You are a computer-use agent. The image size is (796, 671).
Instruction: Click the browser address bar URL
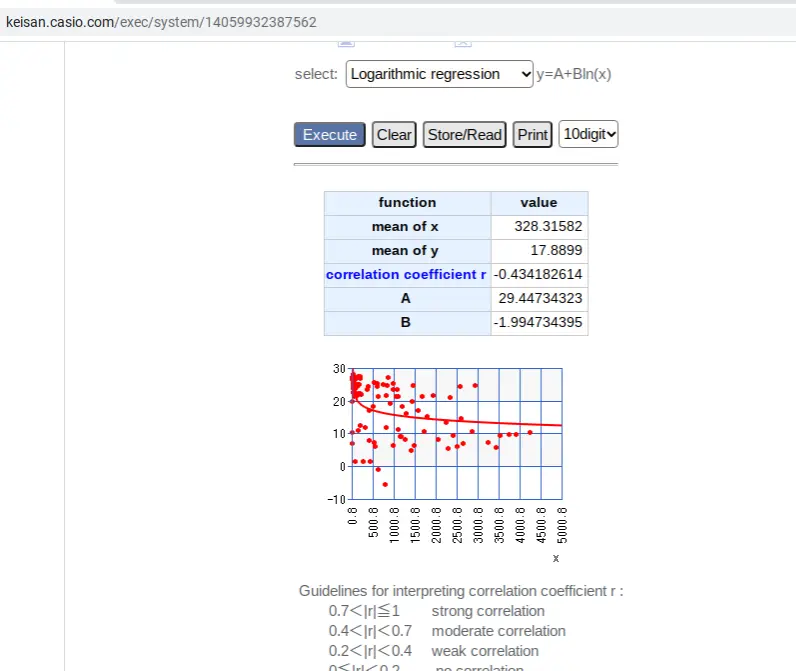click(x=161, y=22)
